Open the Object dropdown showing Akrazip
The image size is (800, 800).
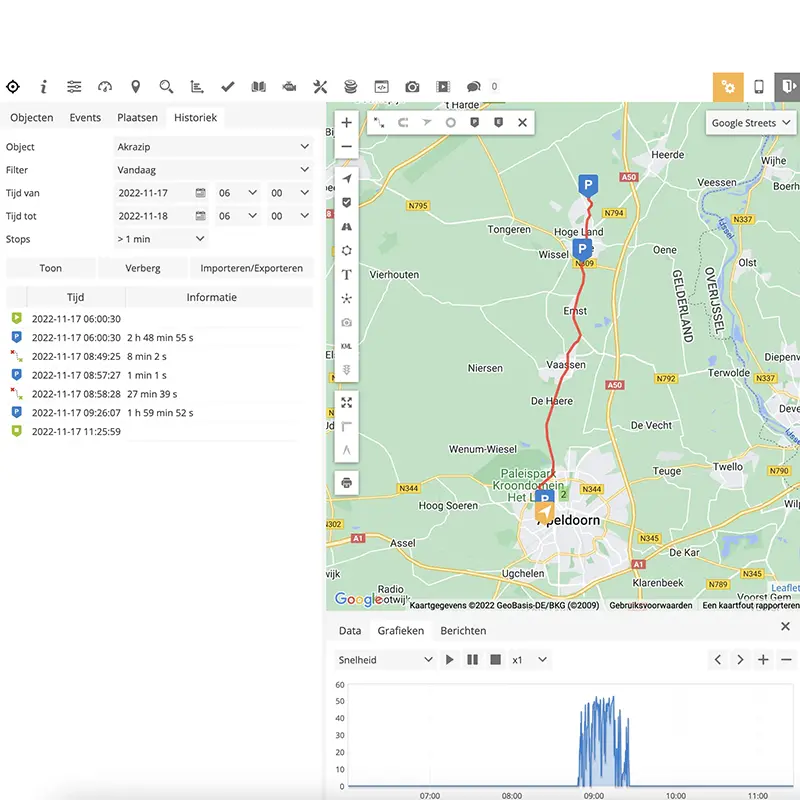213,147
